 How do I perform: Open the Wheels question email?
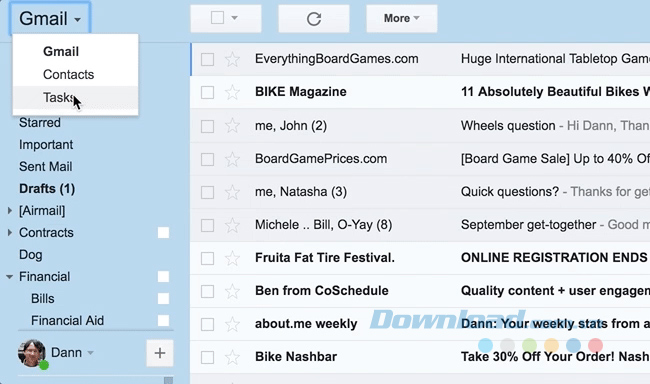tap(508, 126)
